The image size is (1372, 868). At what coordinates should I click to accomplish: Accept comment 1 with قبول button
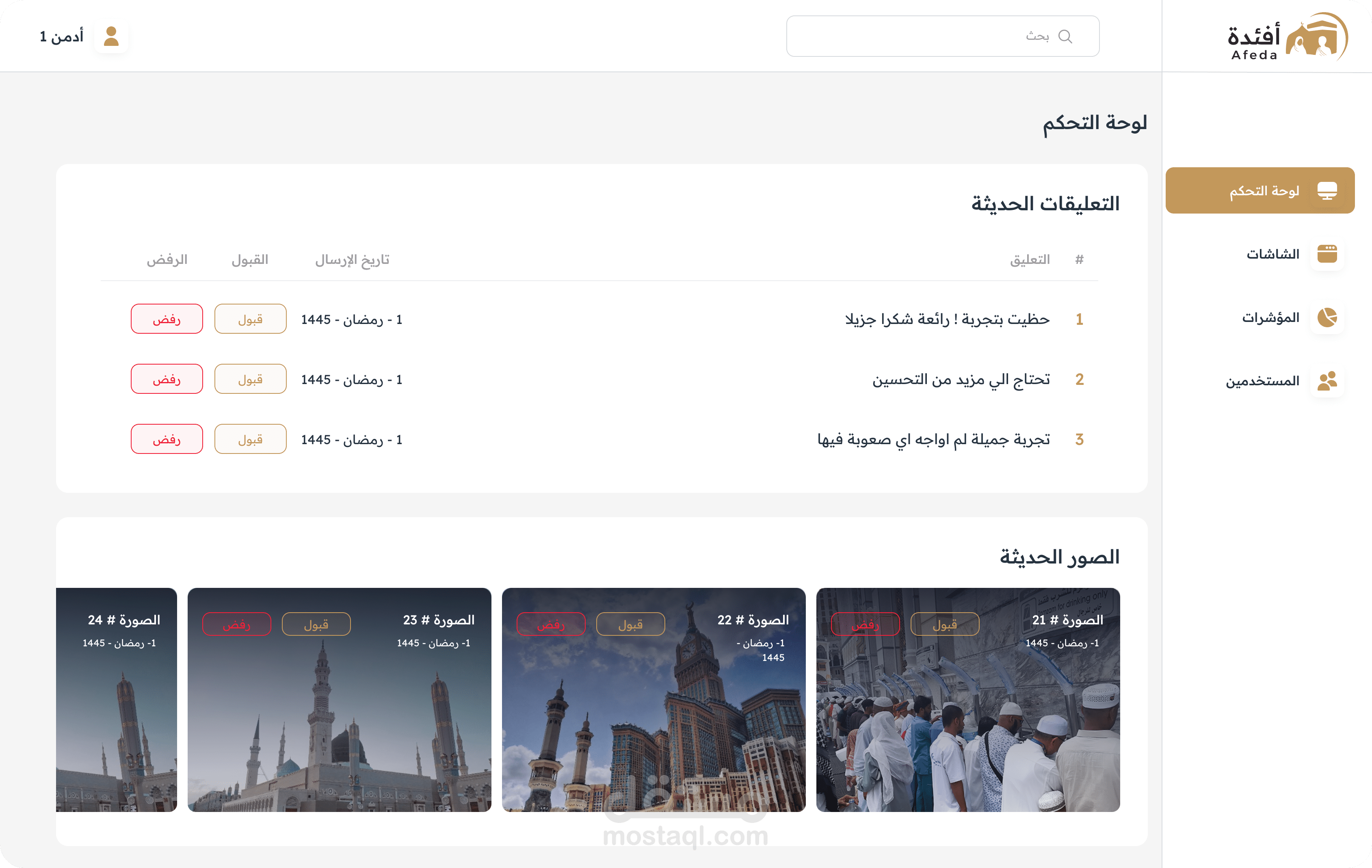tap(250, 319)
